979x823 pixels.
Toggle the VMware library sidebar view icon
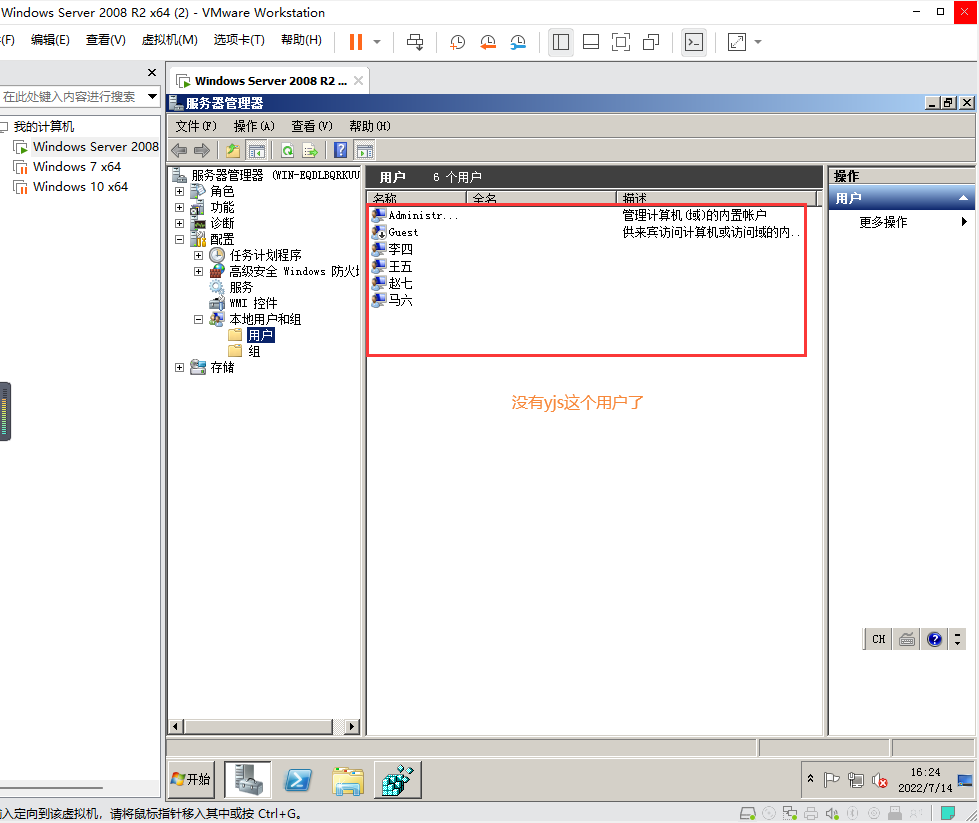point(561,42)
